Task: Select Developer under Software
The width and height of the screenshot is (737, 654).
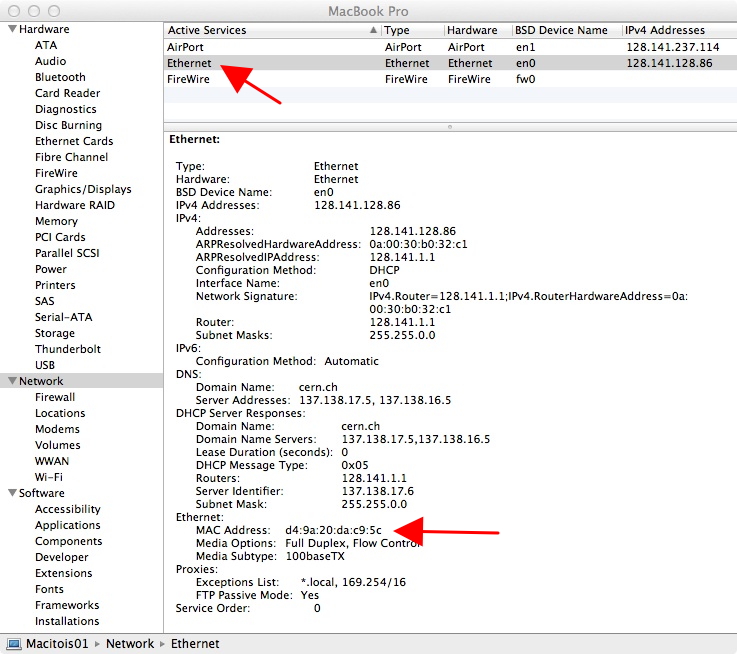Action: pyautogui.click(x=62, y=557)
